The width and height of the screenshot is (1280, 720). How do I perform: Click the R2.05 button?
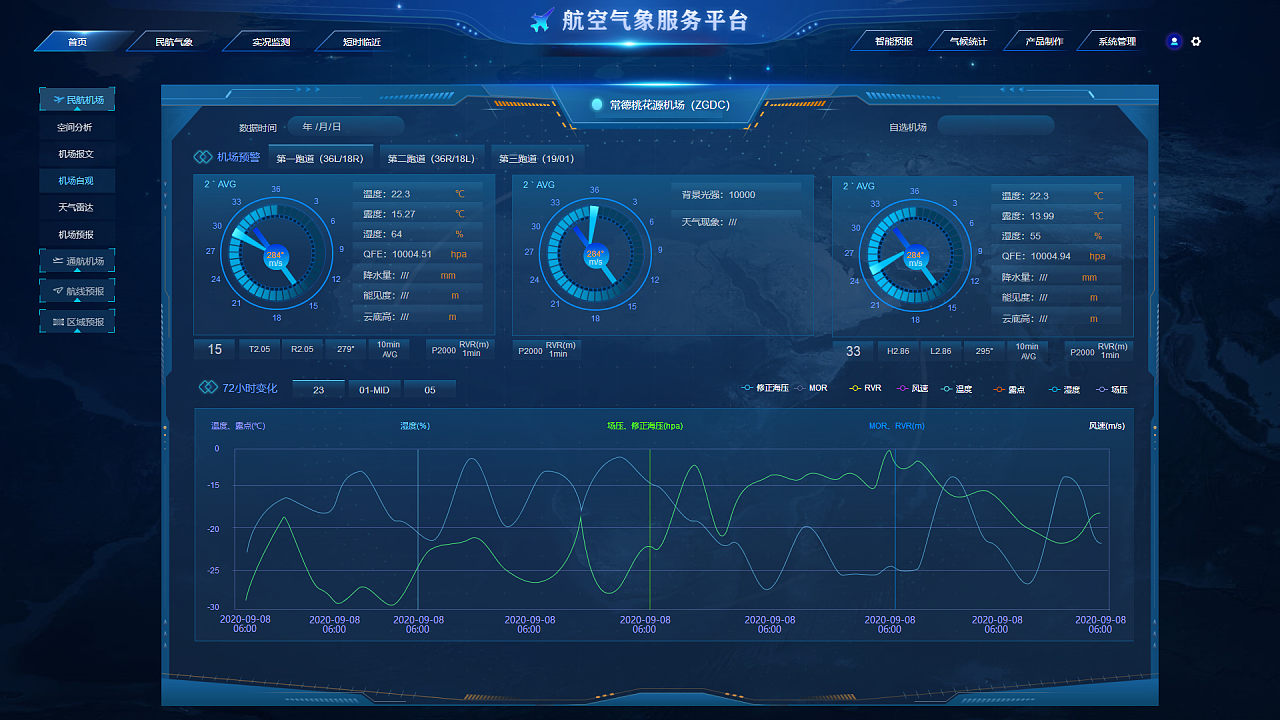[302, 349]
